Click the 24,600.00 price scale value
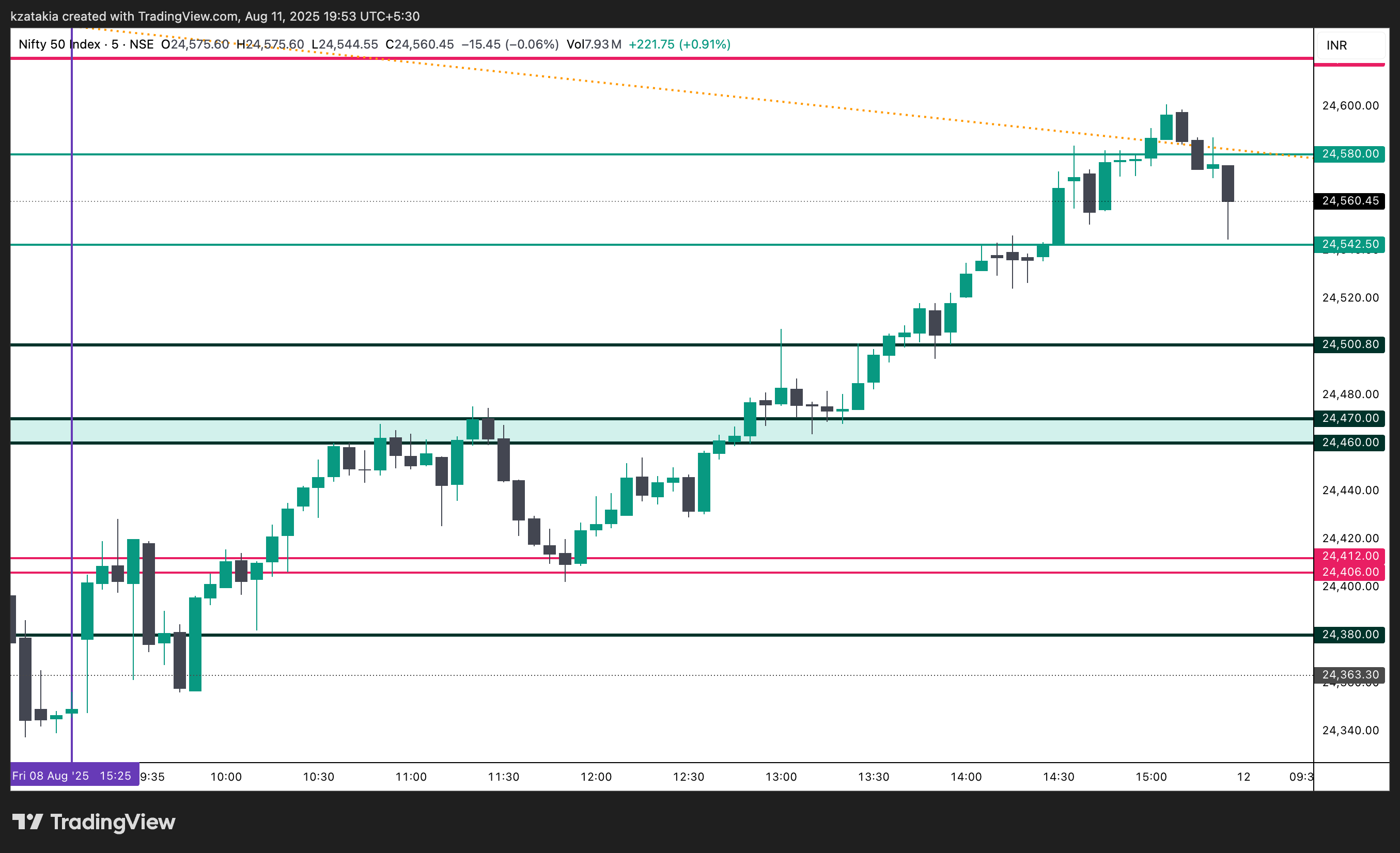The width and height of the screenshot is (1400, 853). 1350,106
